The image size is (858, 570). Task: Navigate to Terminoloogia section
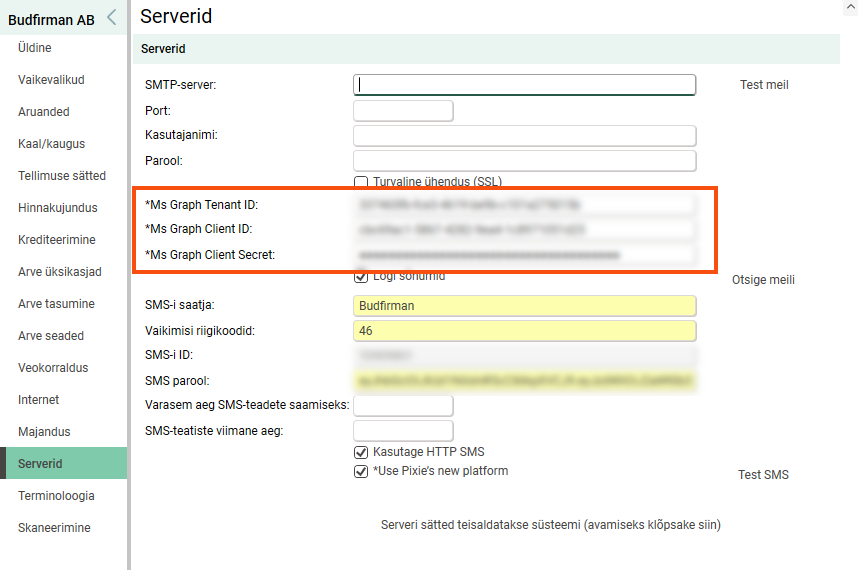pyautogui.click(x=56, y=496)
